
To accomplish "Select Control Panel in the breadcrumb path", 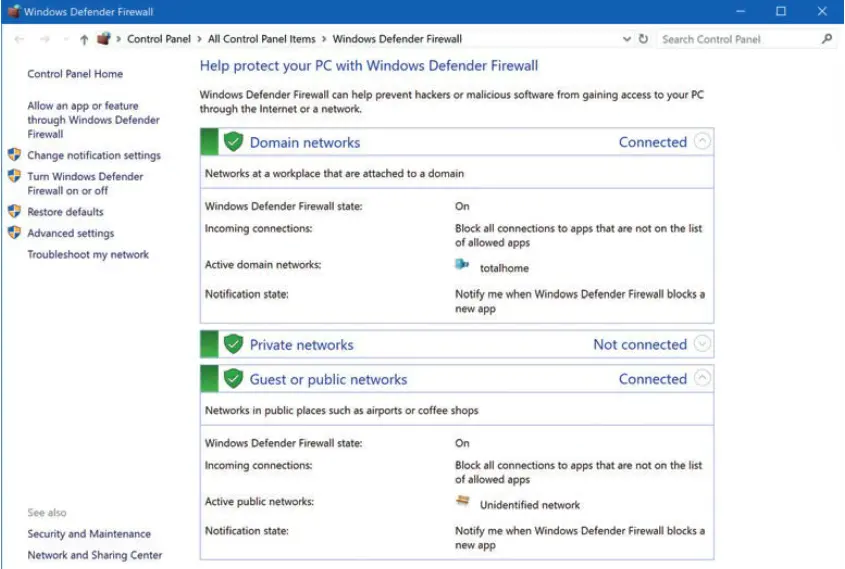I will pyautogui.click(x=159, y=39).
